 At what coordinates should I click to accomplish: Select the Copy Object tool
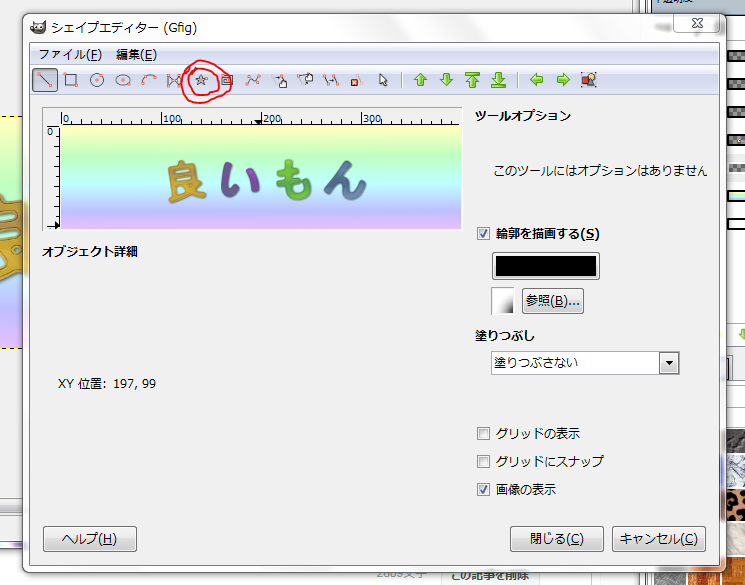pos(331,80)
